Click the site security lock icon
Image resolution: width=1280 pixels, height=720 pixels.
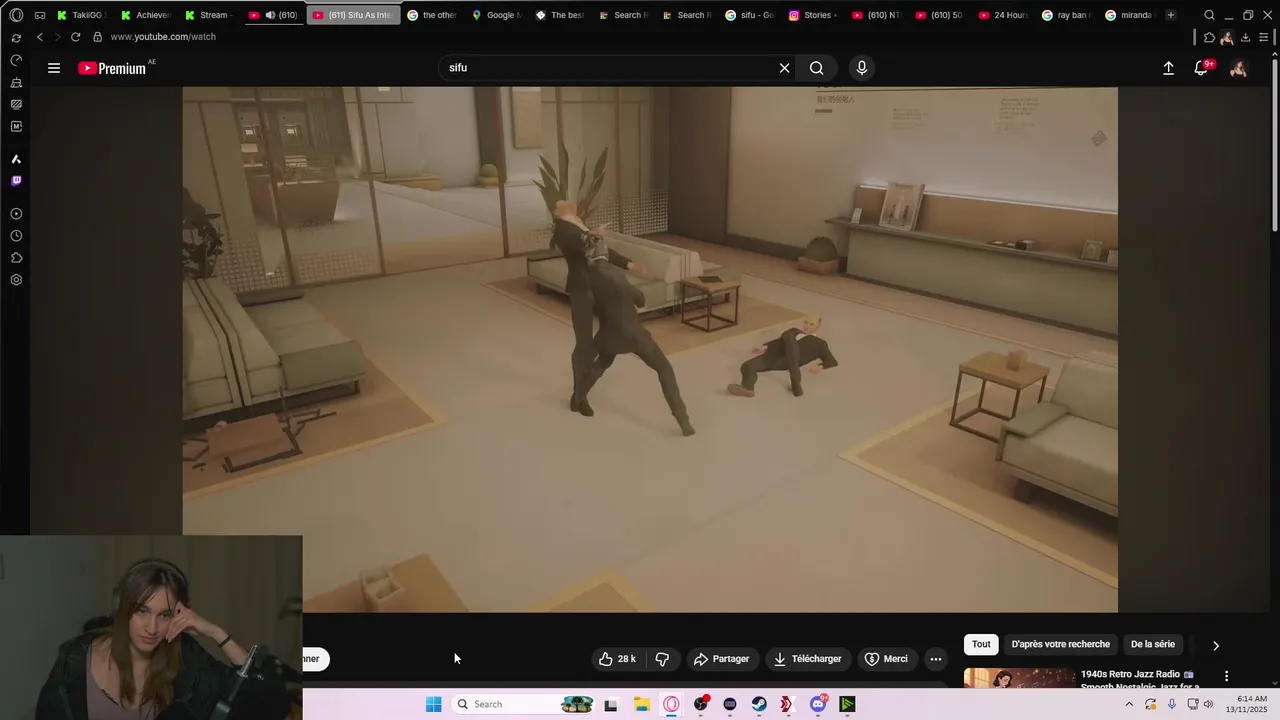pyautogui.click(x=97, y=37)
